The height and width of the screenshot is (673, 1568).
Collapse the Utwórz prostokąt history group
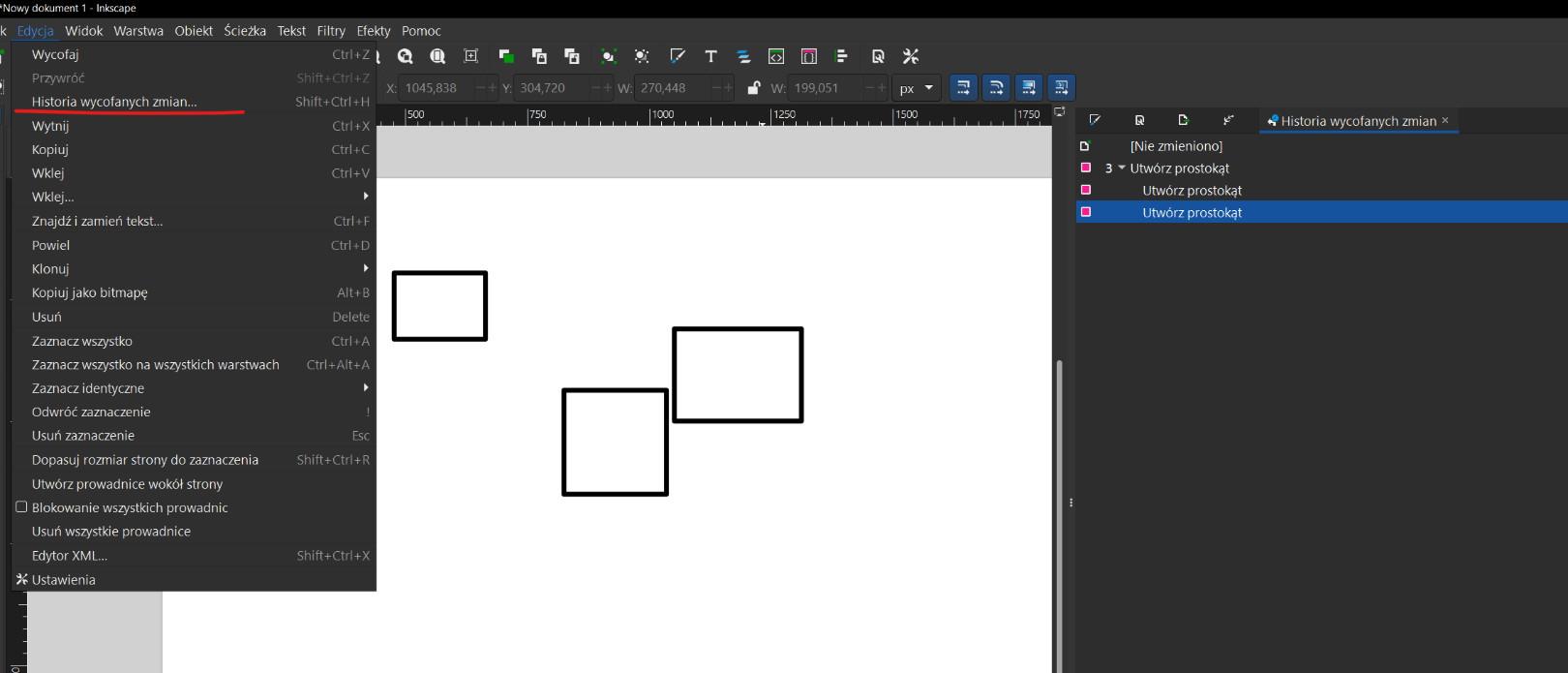[x=1122, y=168]
